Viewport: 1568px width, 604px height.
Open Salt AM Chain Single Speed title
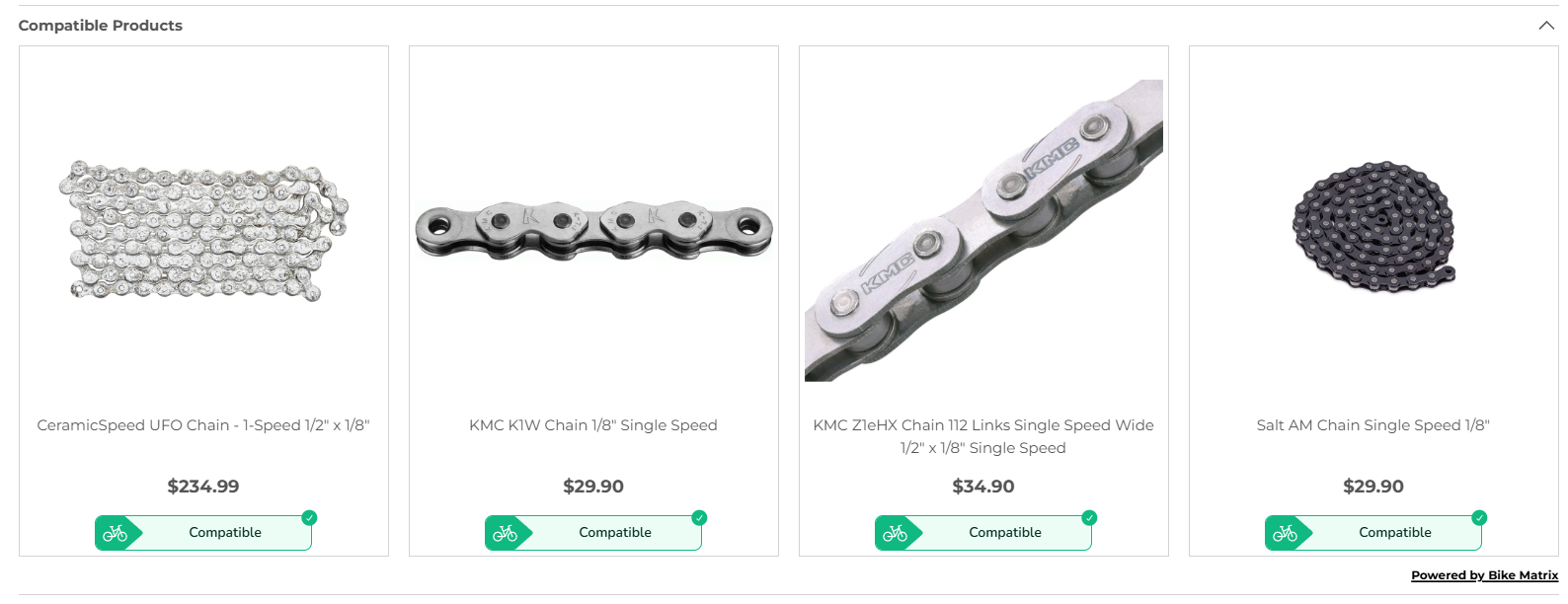point(1372,425)
